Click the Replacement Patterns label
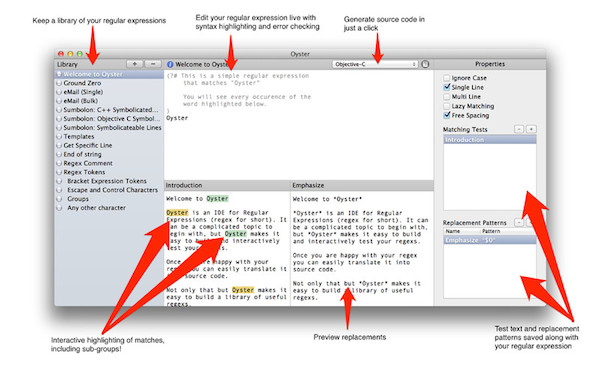 [x=474, y=223]
